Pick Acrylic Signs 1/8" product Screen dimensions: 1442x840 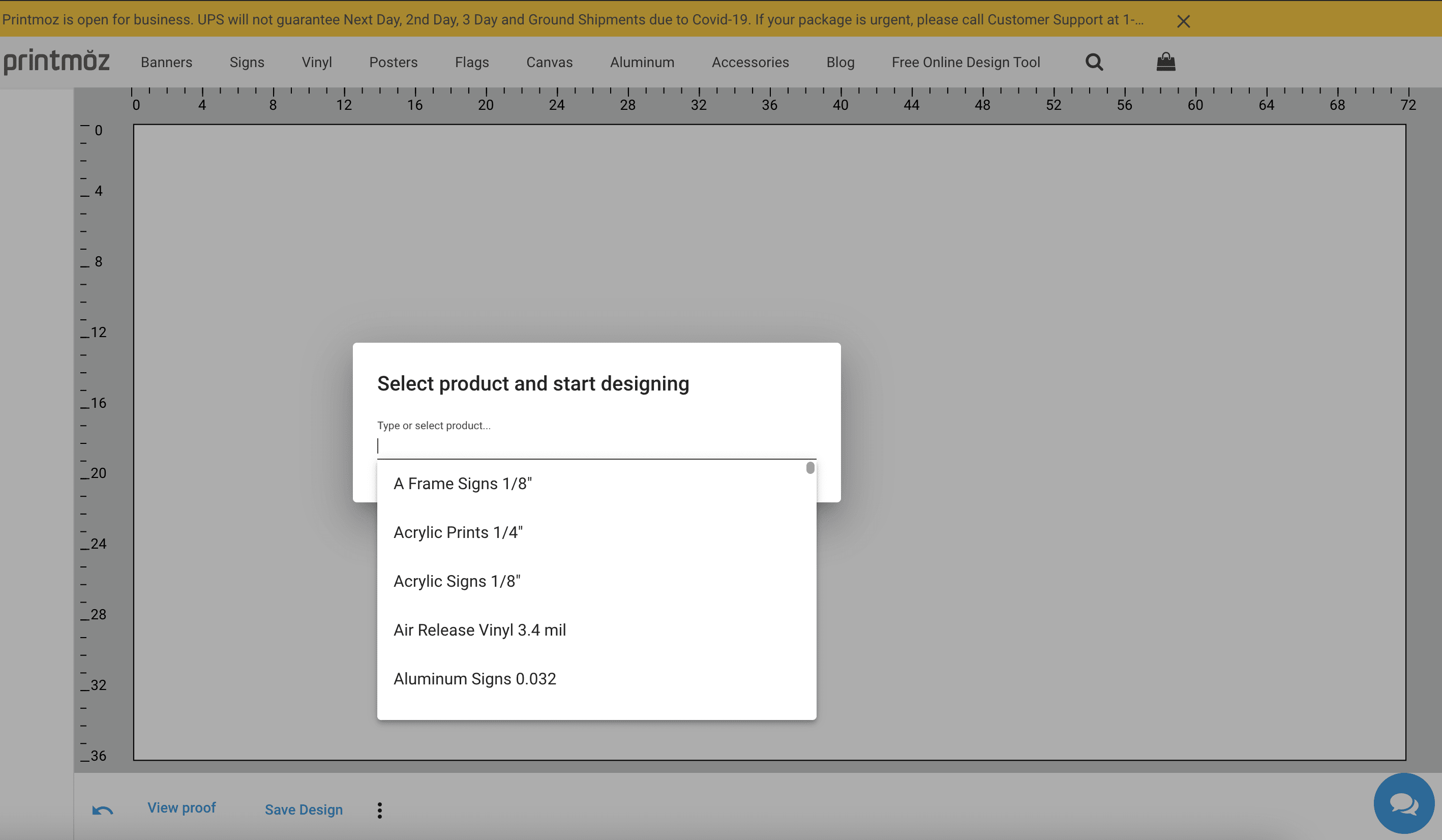(x=457, y=581)
